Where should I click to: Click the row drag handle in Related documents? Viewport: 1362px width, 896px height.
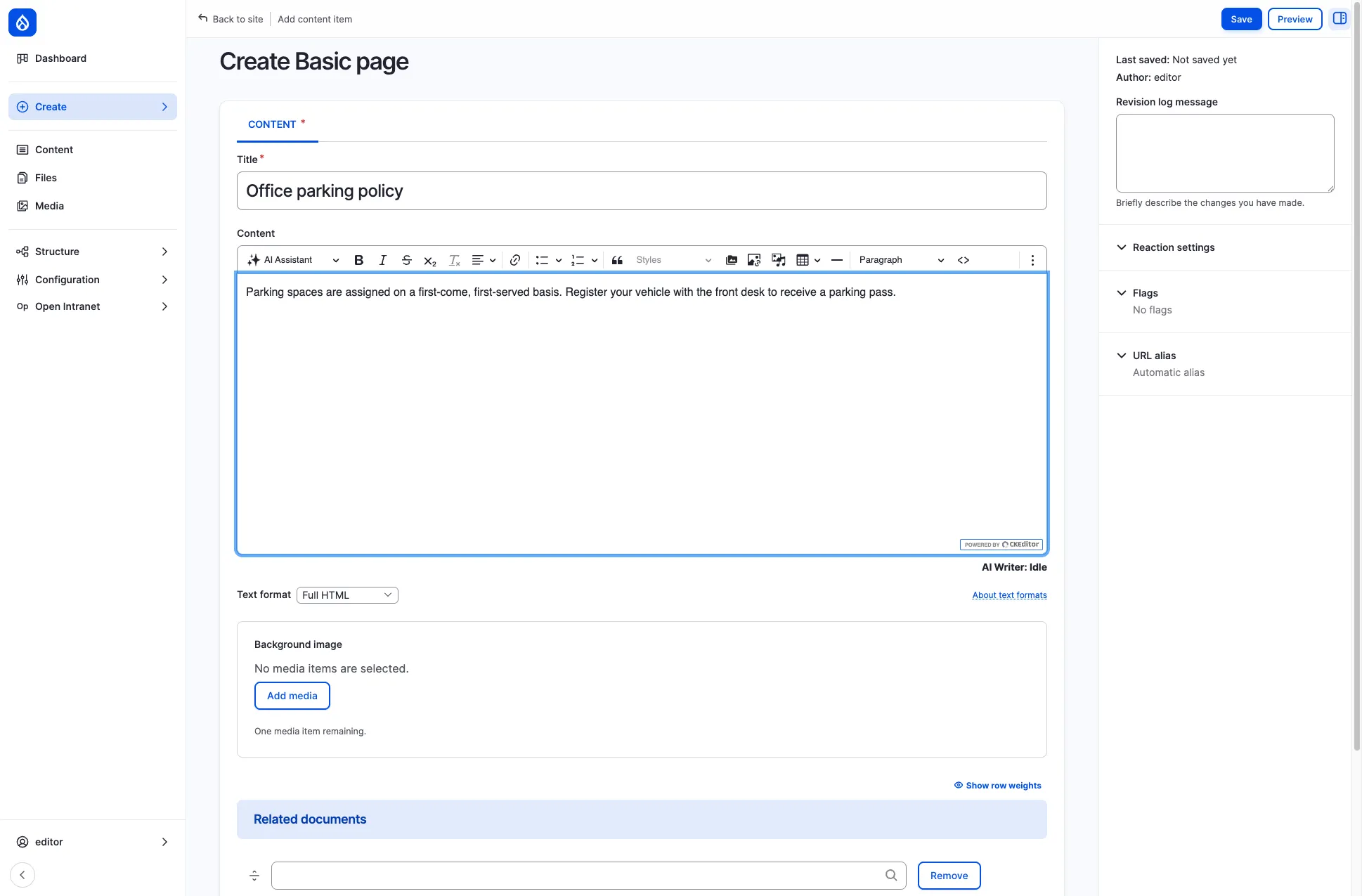[x=254, y=876]
